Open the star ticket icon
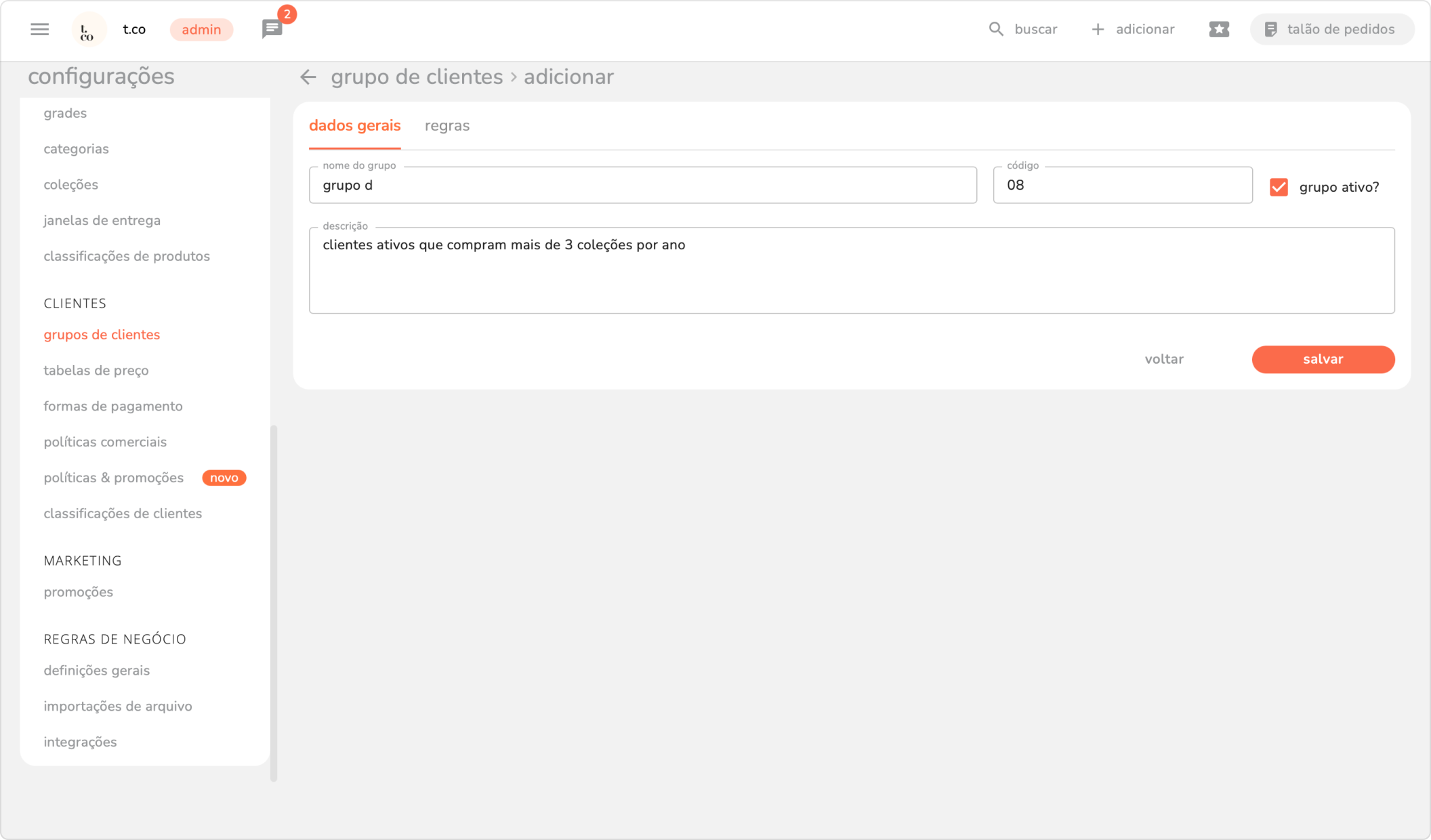The width and height of the screenshot is (1431, 840). coord(1219,29)
